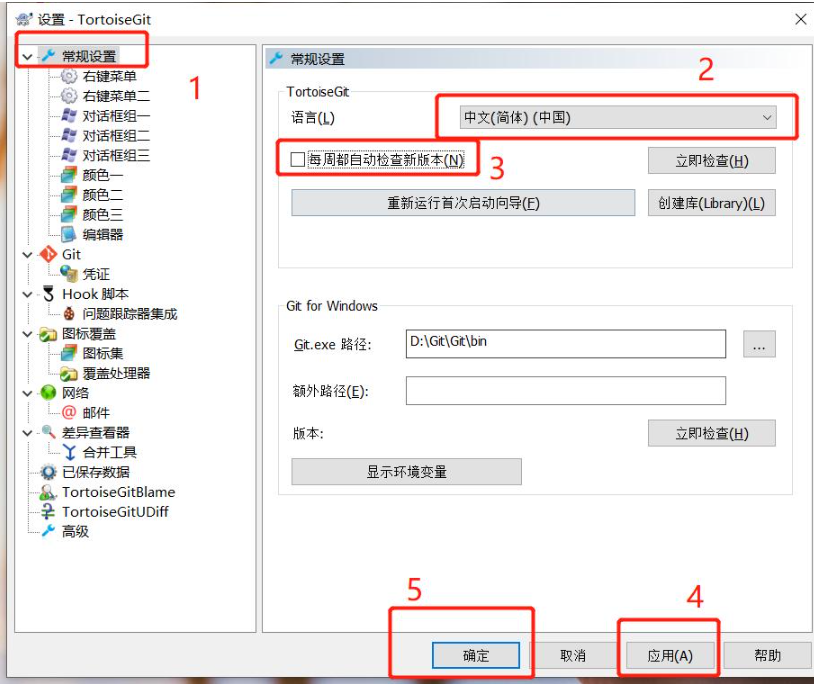Viewport: 814px width, 684px height.
Task: Click the 右键菜单二 gear icon
Action: click(x=69, y=96)
